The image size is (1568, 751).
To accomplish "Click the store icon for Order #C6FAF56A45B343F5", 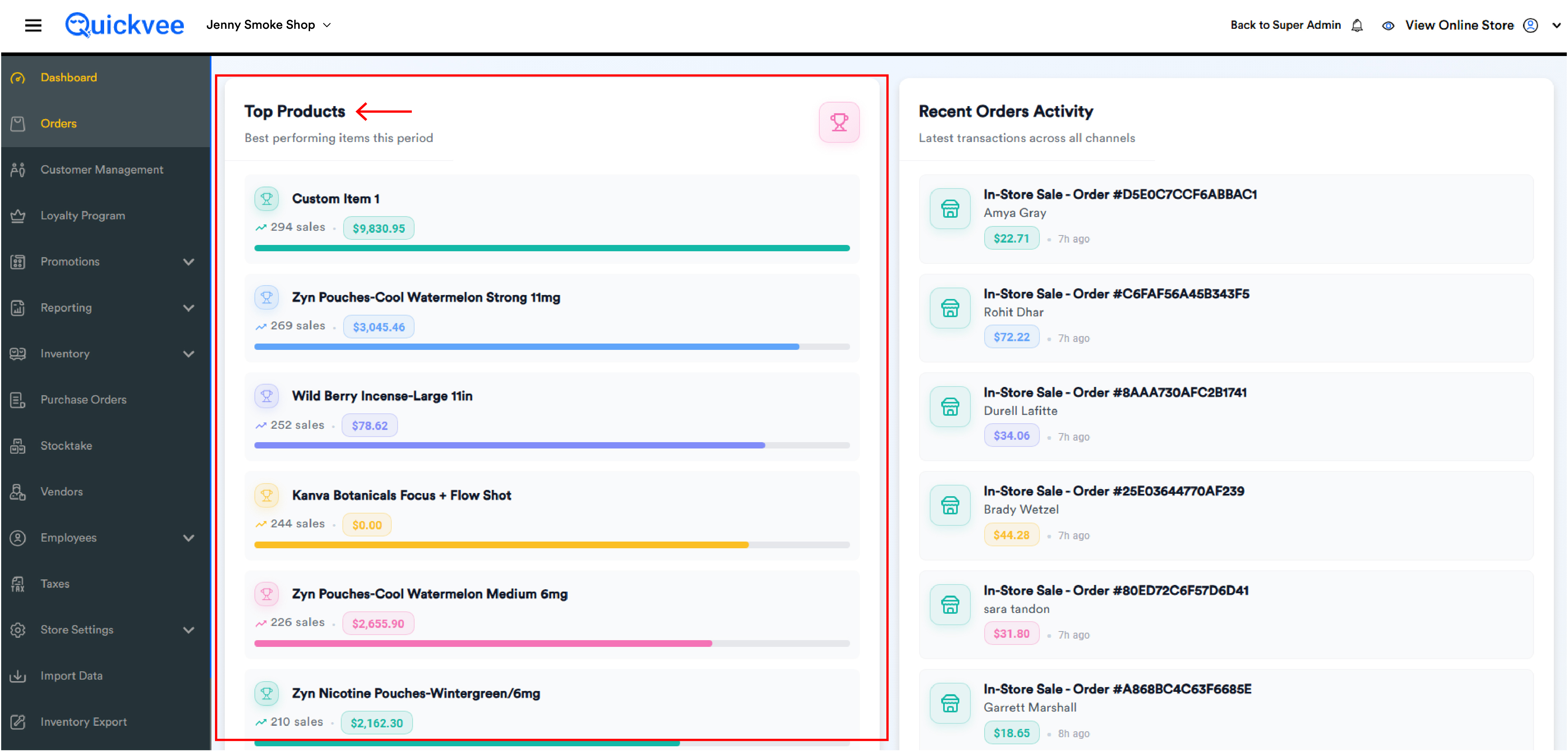I will 949,308.
